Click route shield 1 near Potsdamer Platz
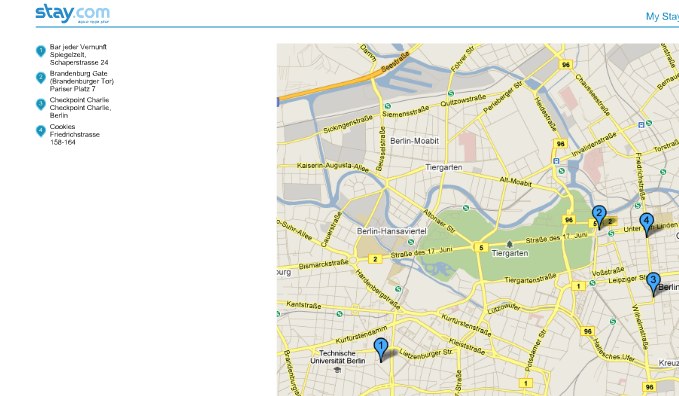This screenshot has height=396, width=679. 578,286
